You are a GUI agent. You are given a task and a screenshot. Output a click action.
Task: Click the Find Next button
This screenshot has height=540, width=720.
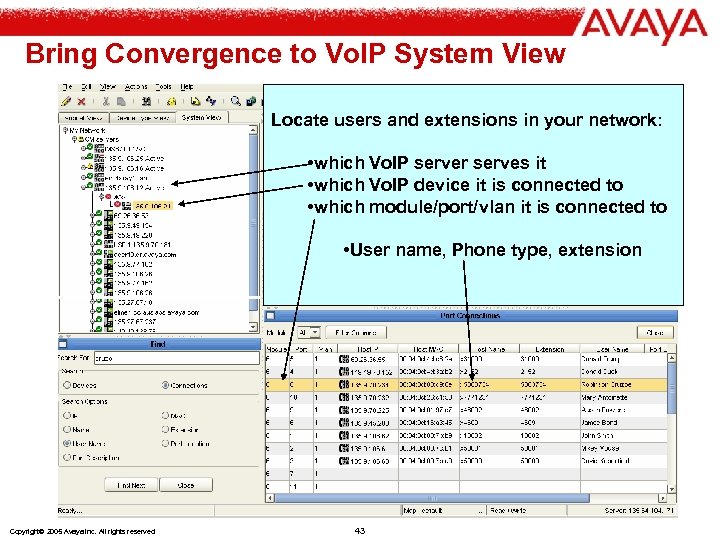[131, 485]
